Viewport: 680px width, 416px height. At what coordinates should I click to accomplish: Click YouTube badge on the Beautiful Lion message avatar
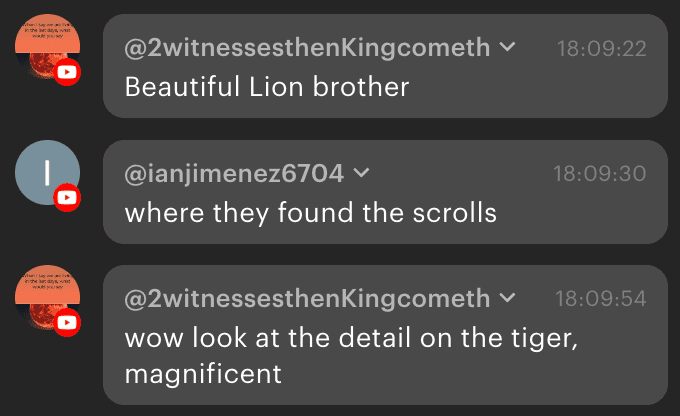click(67, 72)
